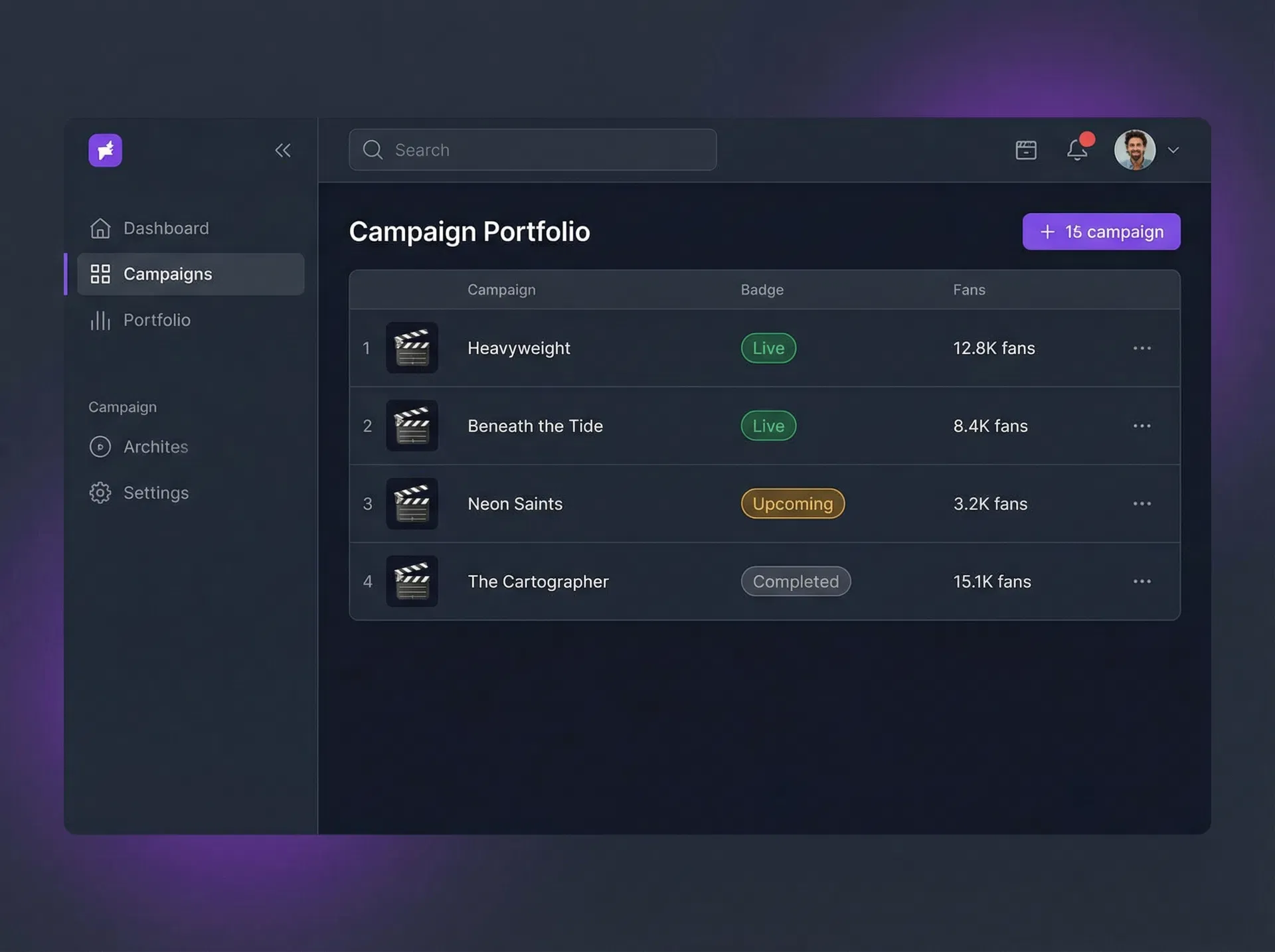The height and width of the screenshot is (952, 1275).
Task: Click the calendar icon in the top bar
Action: (1025, 150)
